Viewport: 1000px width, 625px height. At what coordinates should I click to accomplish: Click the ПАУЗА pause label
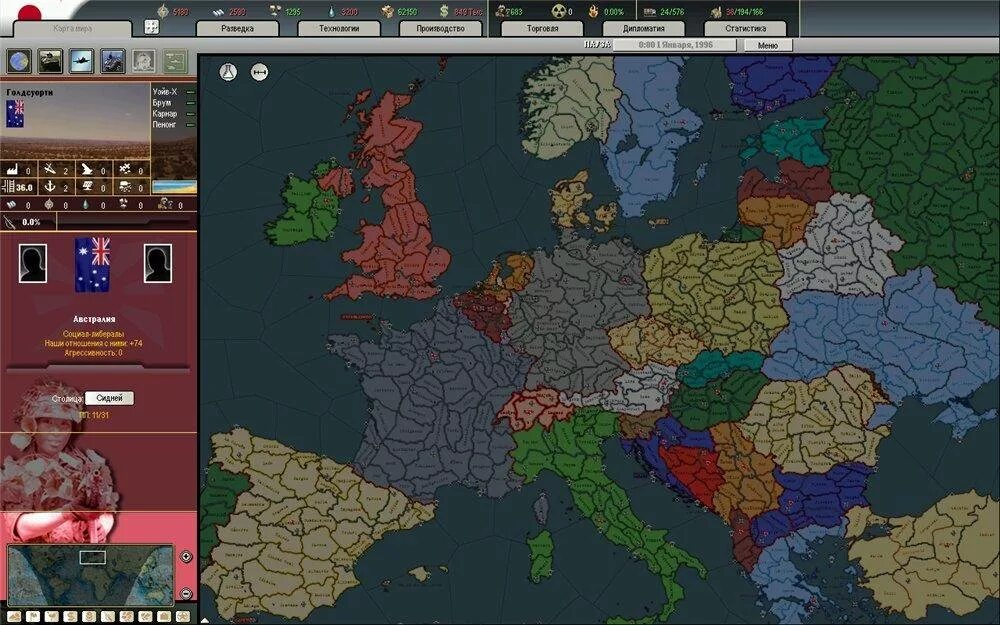pyautogui.click(x=598, y=45)
